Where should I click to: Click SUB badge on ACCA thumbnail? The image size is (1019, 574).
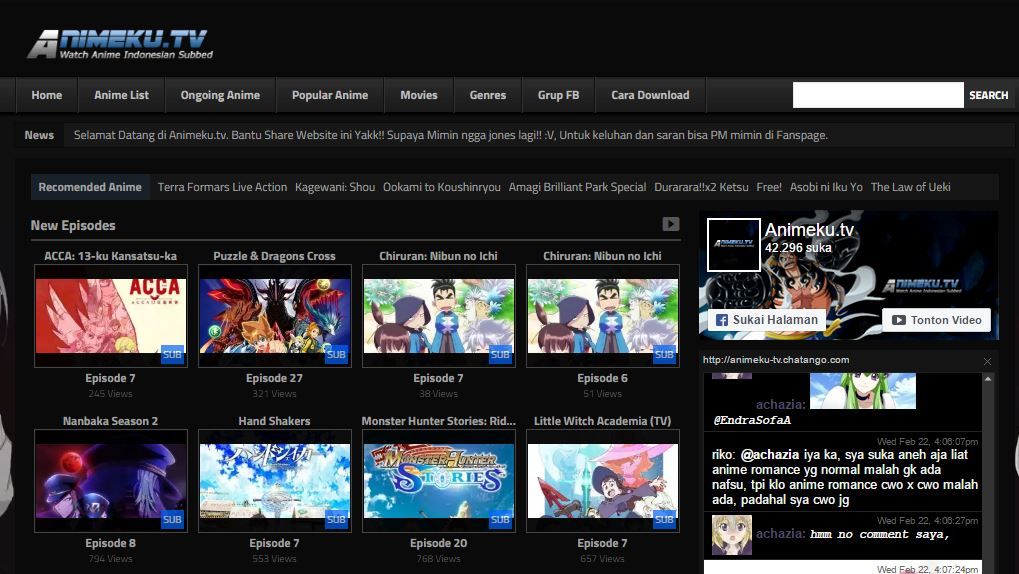(172, 355)
